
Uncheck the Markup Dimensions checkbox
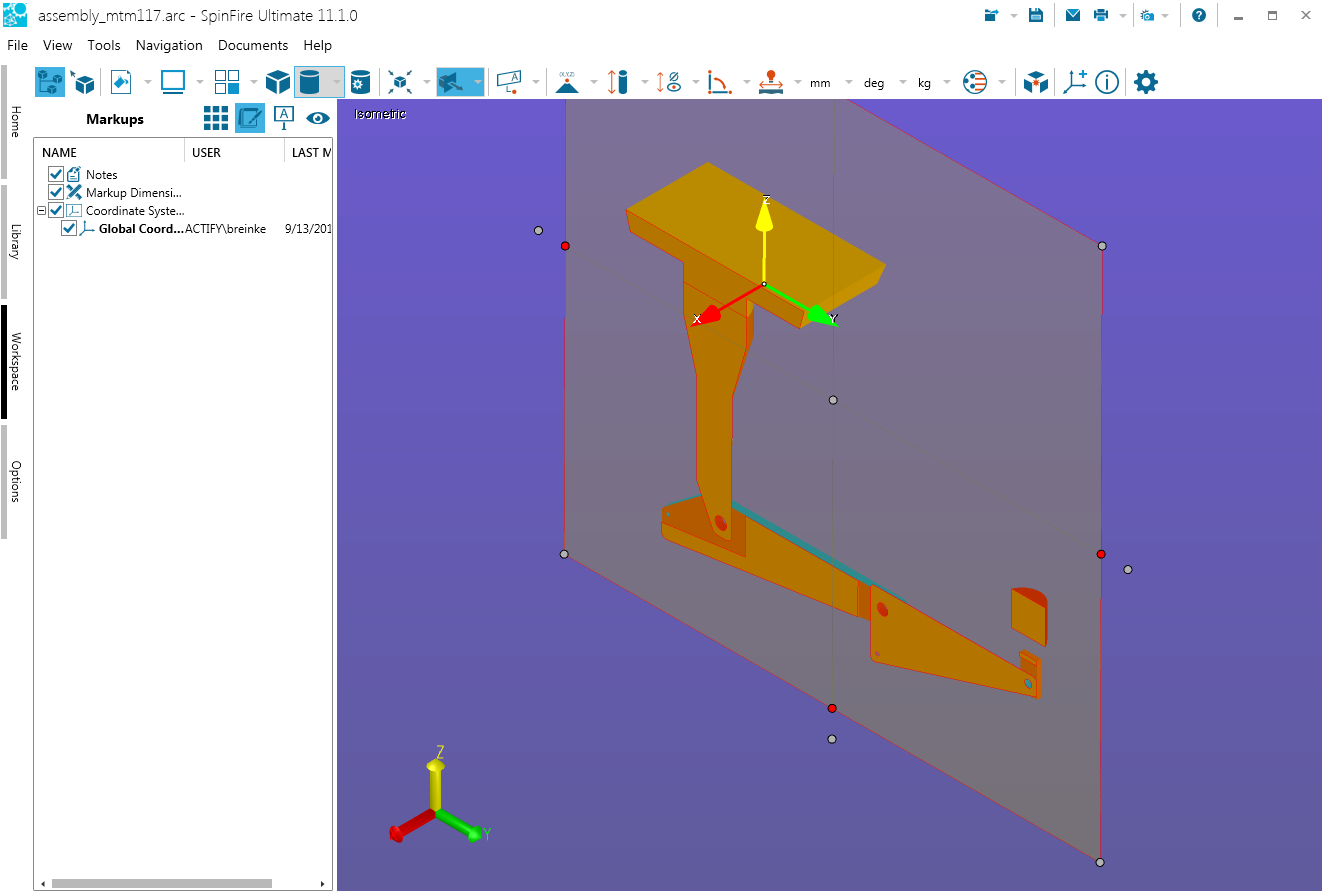point(56,193)
